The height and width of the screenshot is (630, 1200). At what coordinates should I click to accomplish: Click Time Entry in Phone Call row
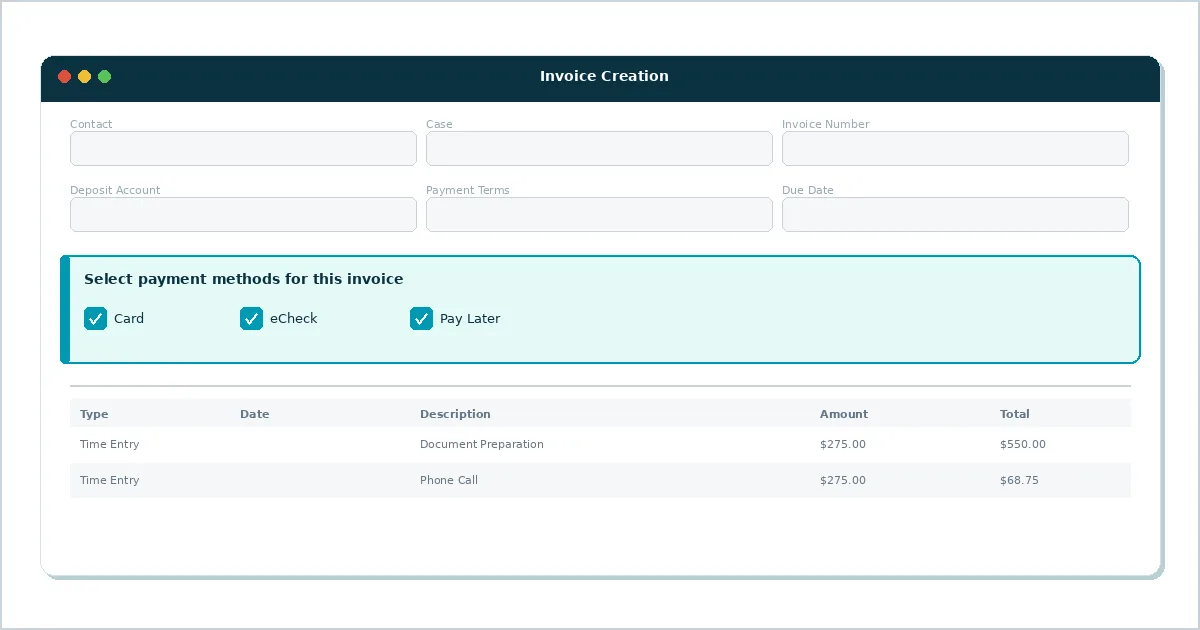point(110,481)
